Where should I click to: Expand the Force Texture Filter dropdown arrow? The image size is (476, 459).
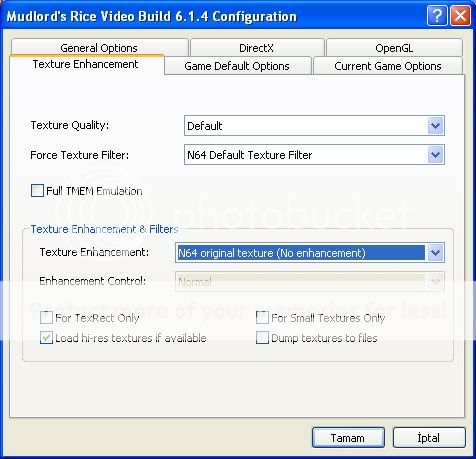pos(436,155)
